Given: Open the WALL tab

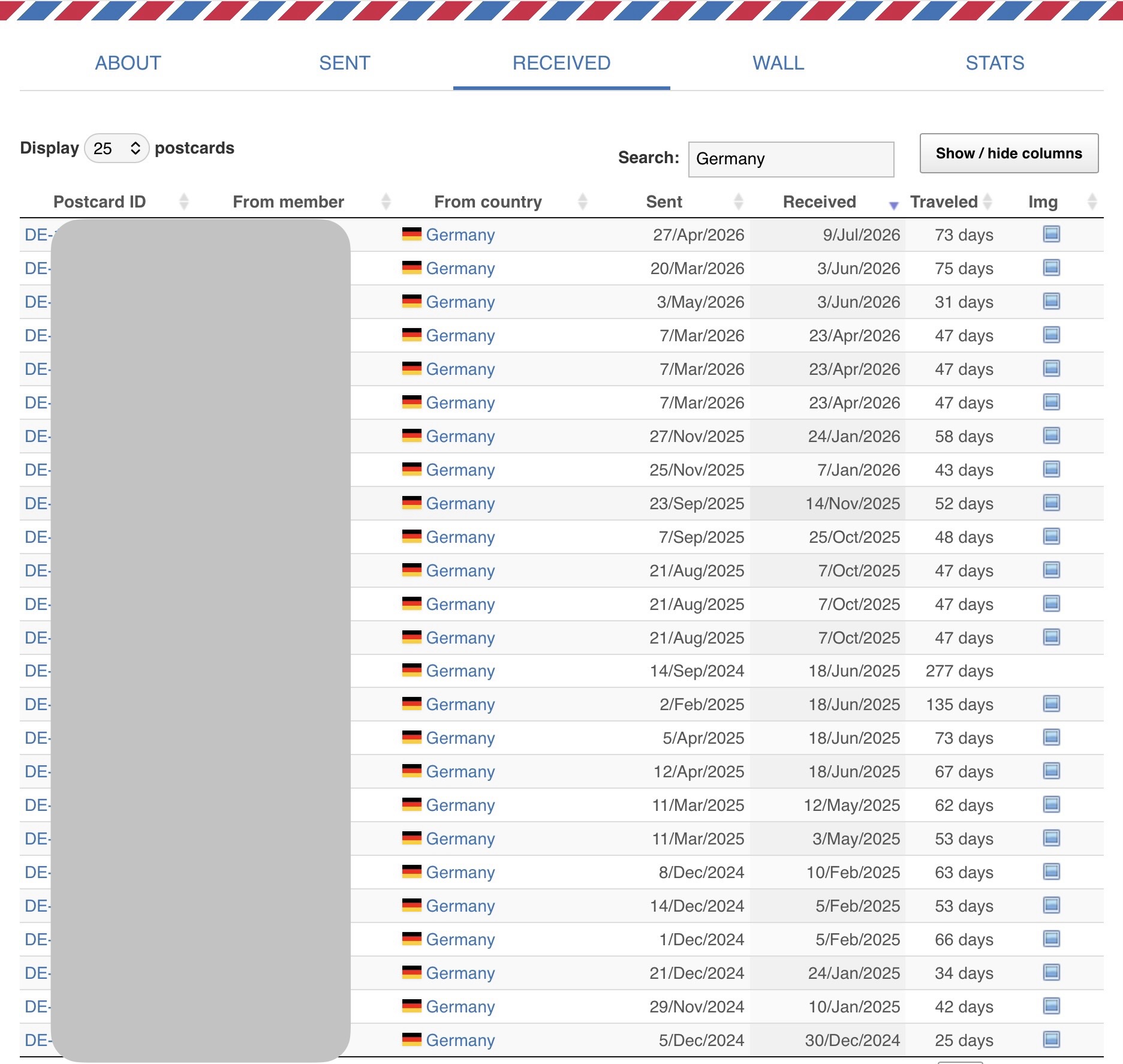Looking at the screenshot, I should coord(778,63).
